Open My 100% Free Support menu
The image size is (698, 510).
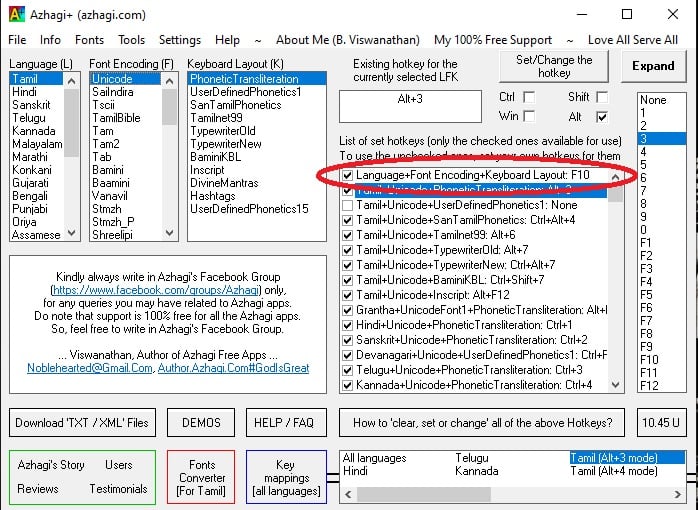pyautogui.click(x=493, y=40)
